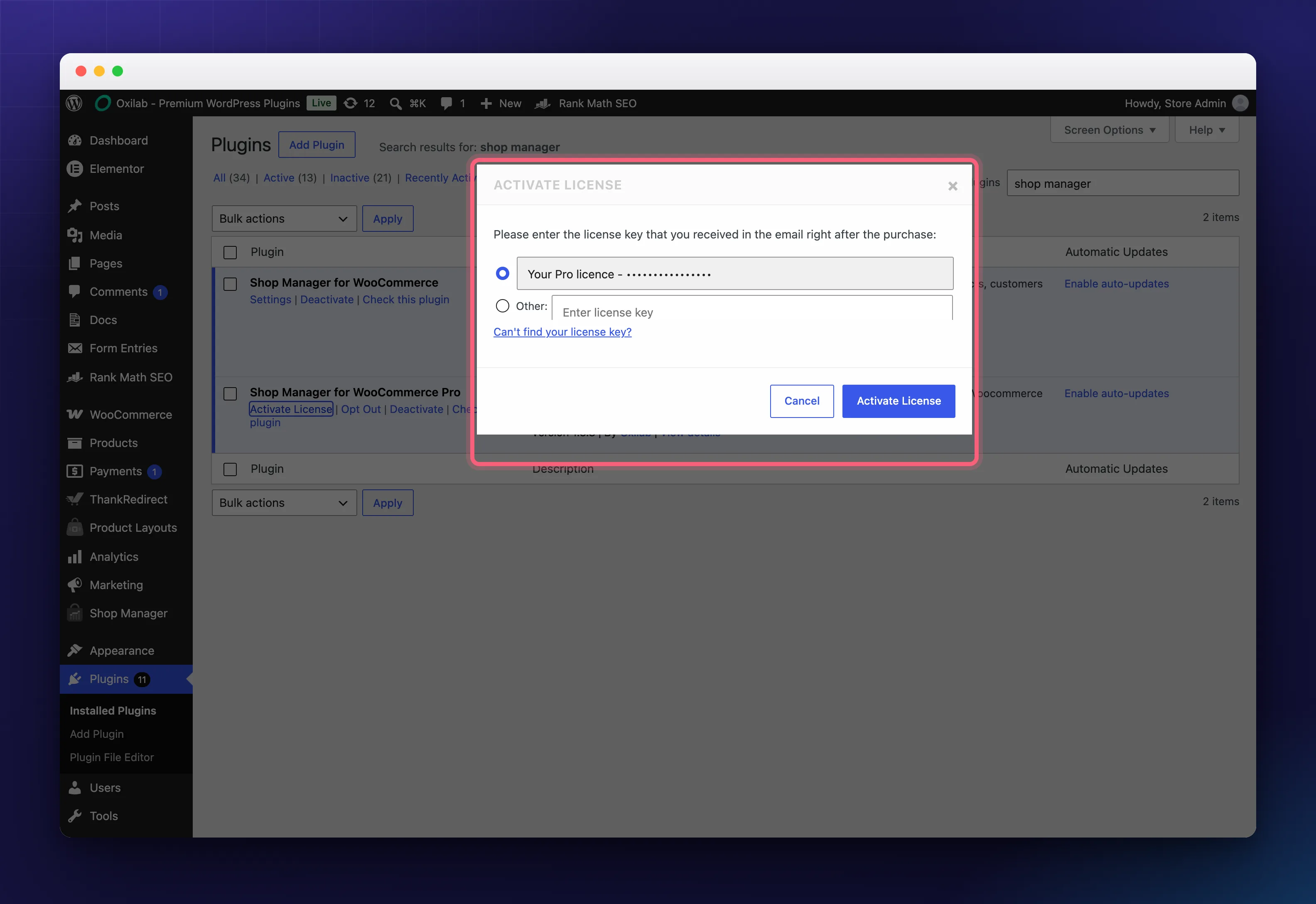Click Cancel in the license dialog
This screenshot has height=904, width=1316.
(802, 401)
